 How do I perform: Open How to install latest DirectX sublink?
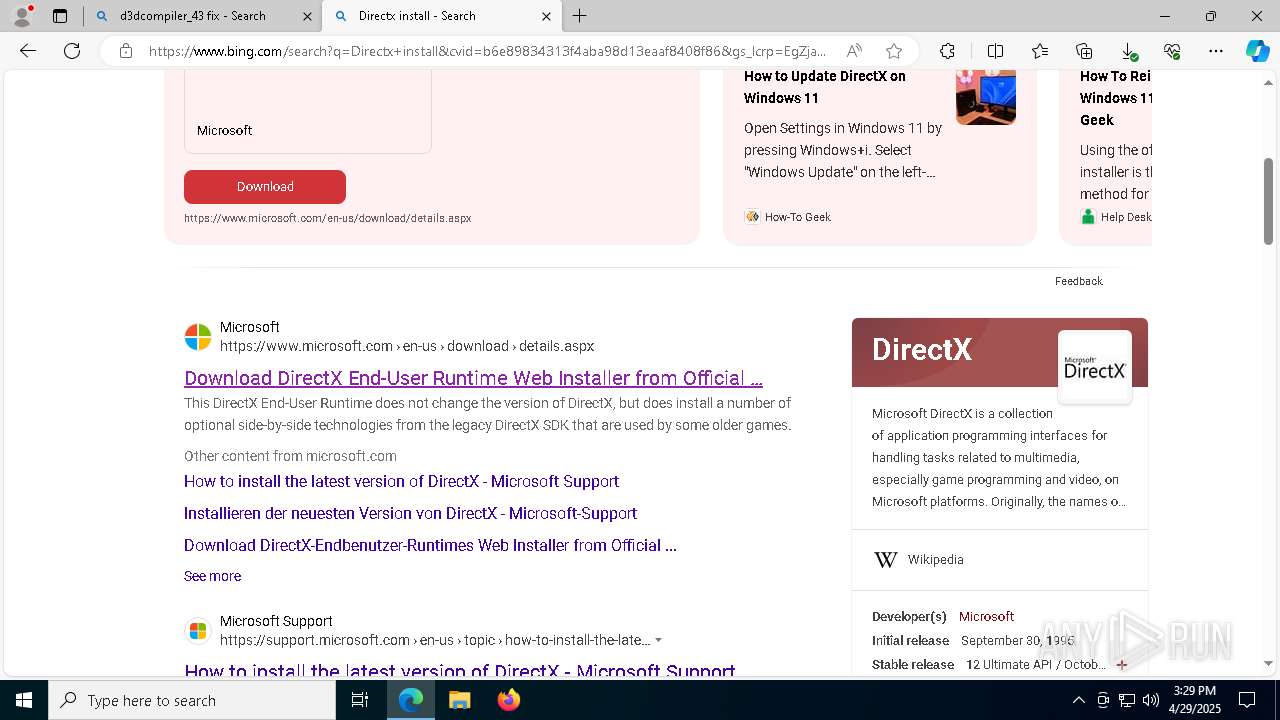click(401, 481)
